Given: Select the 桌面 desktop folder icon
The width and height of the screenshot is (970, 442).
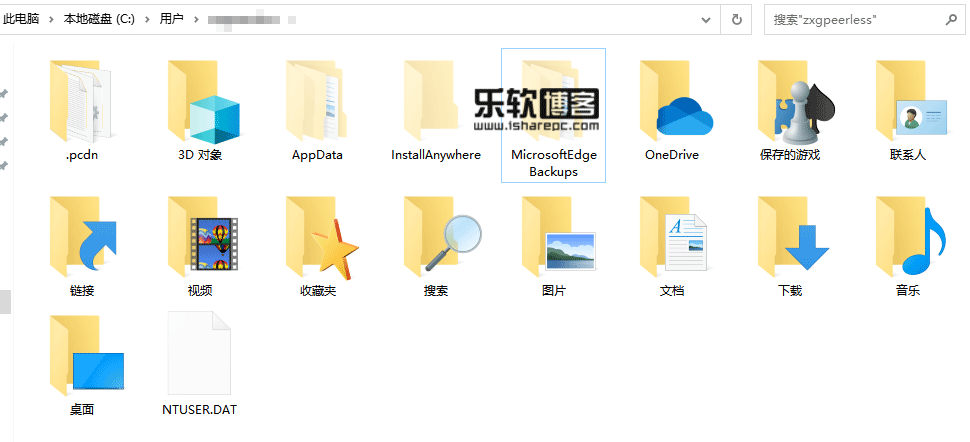Looking at the screenshot, I should [85, 356].
